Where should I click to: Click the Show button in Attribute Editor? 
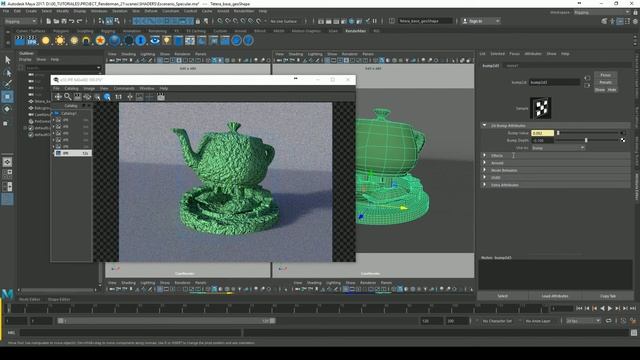tap(600, 89)
